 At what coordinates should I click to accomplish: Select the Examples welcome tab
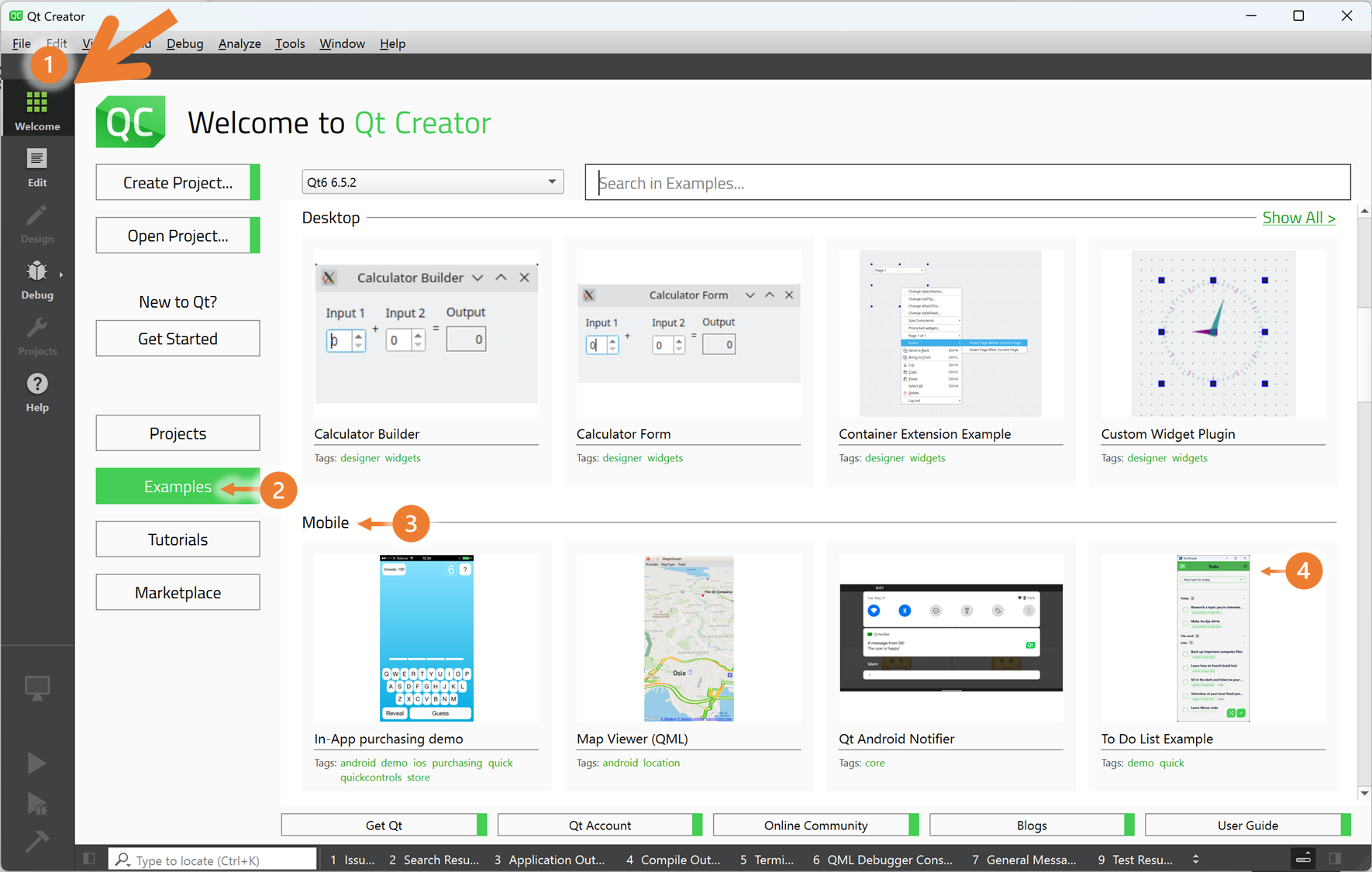pos(178,487)
